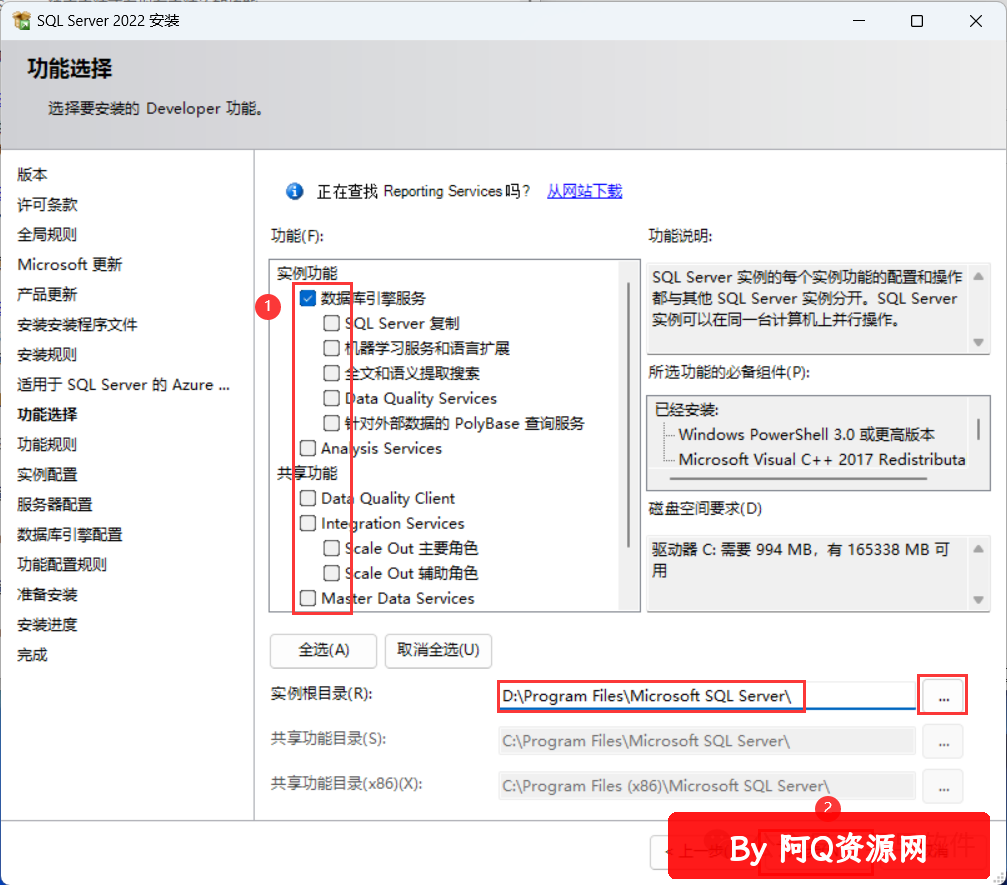Image resolution: width=1007 pixels, height=885 pixels.
Task: Click the 共享功能目录(S) path field
Action: 707,741
